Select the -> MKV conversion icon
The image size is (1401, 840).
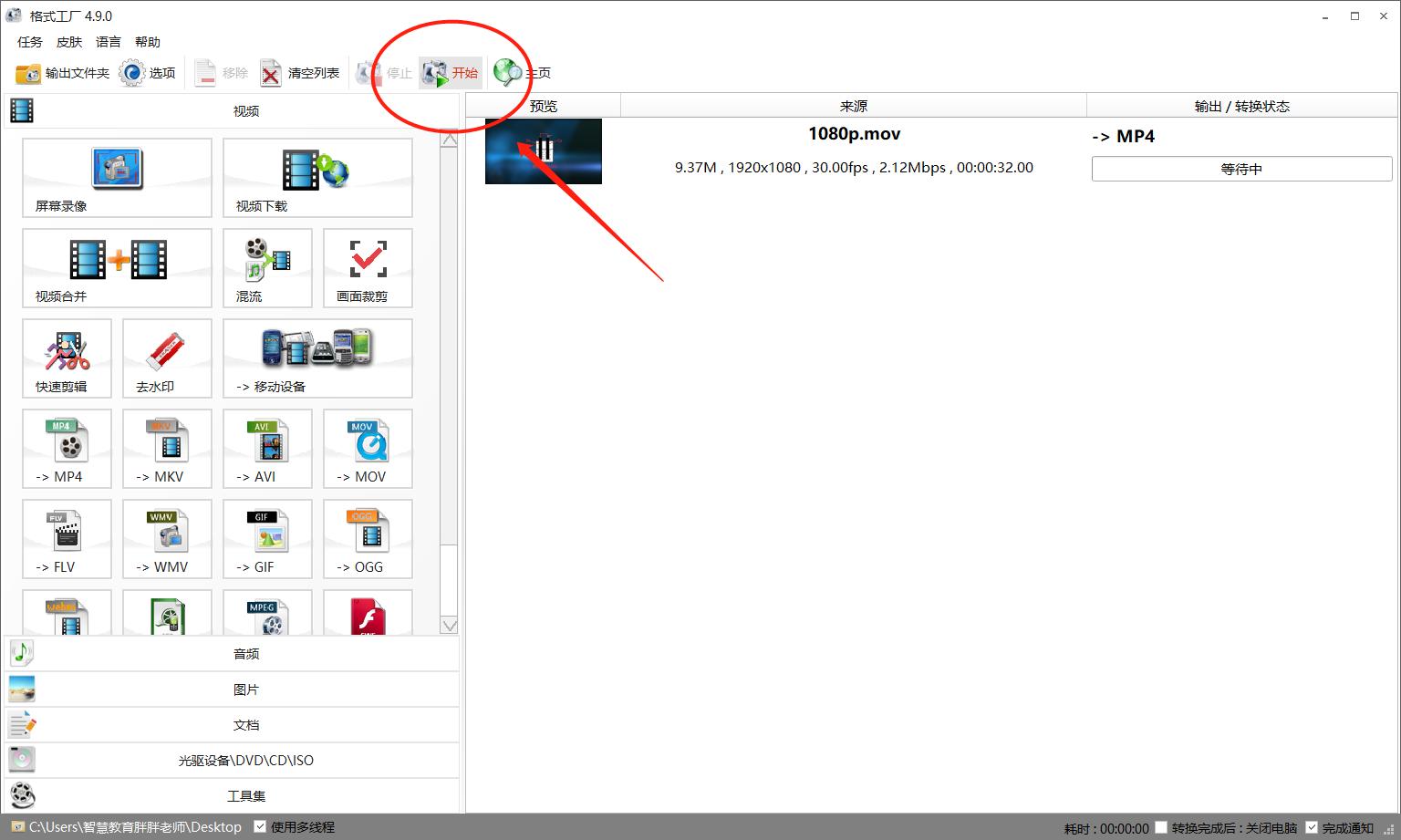pos(167,449)
